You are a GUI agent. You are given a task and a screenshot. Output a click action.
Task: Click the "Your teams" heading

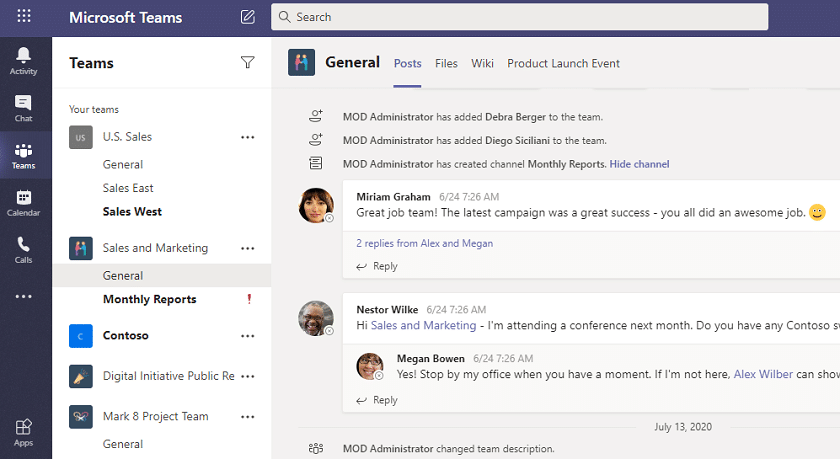coord(94,109)
